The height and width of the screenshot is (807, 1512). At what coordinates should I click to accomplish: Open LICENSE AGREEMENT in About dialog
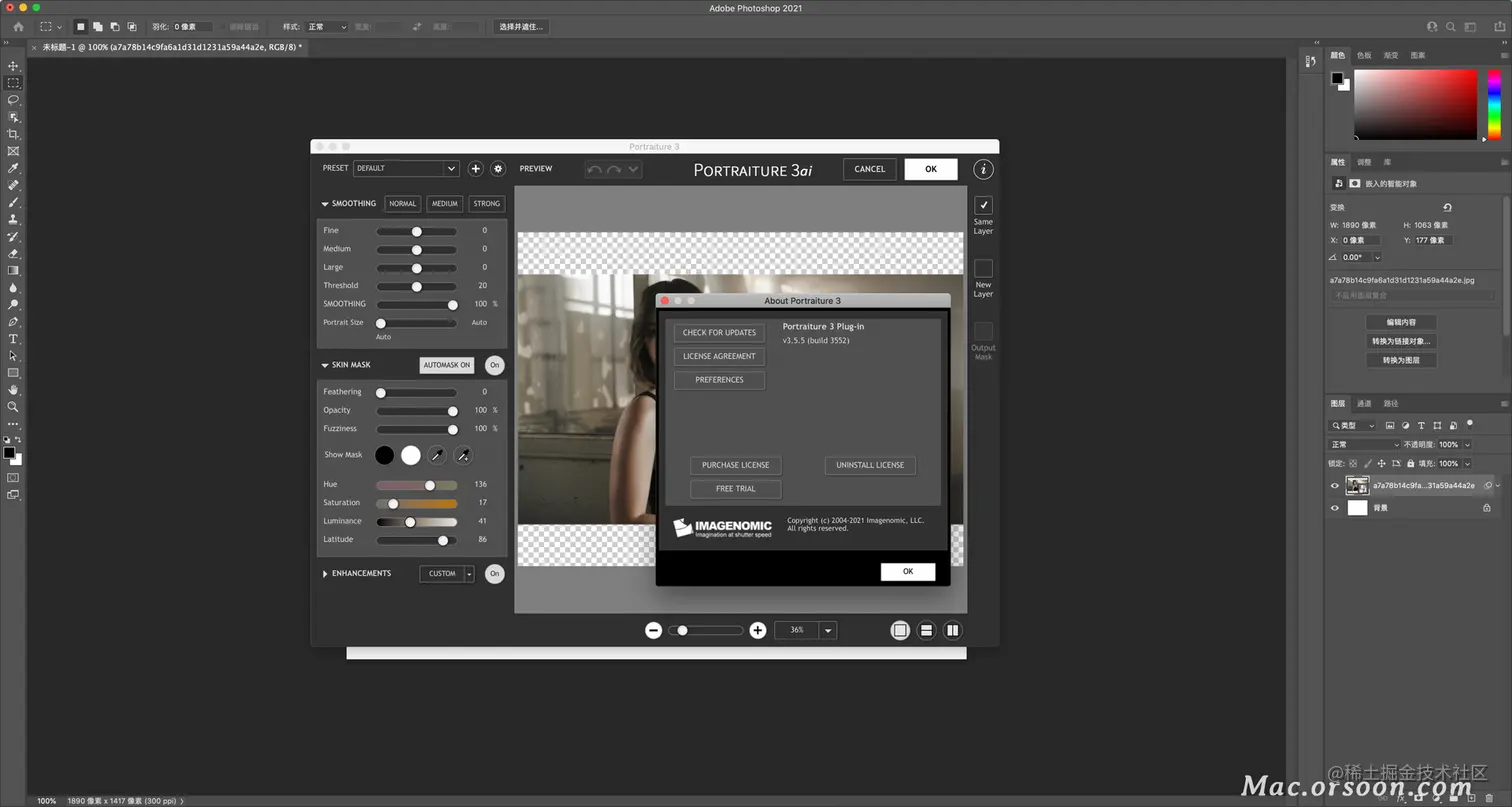(719, 357)
